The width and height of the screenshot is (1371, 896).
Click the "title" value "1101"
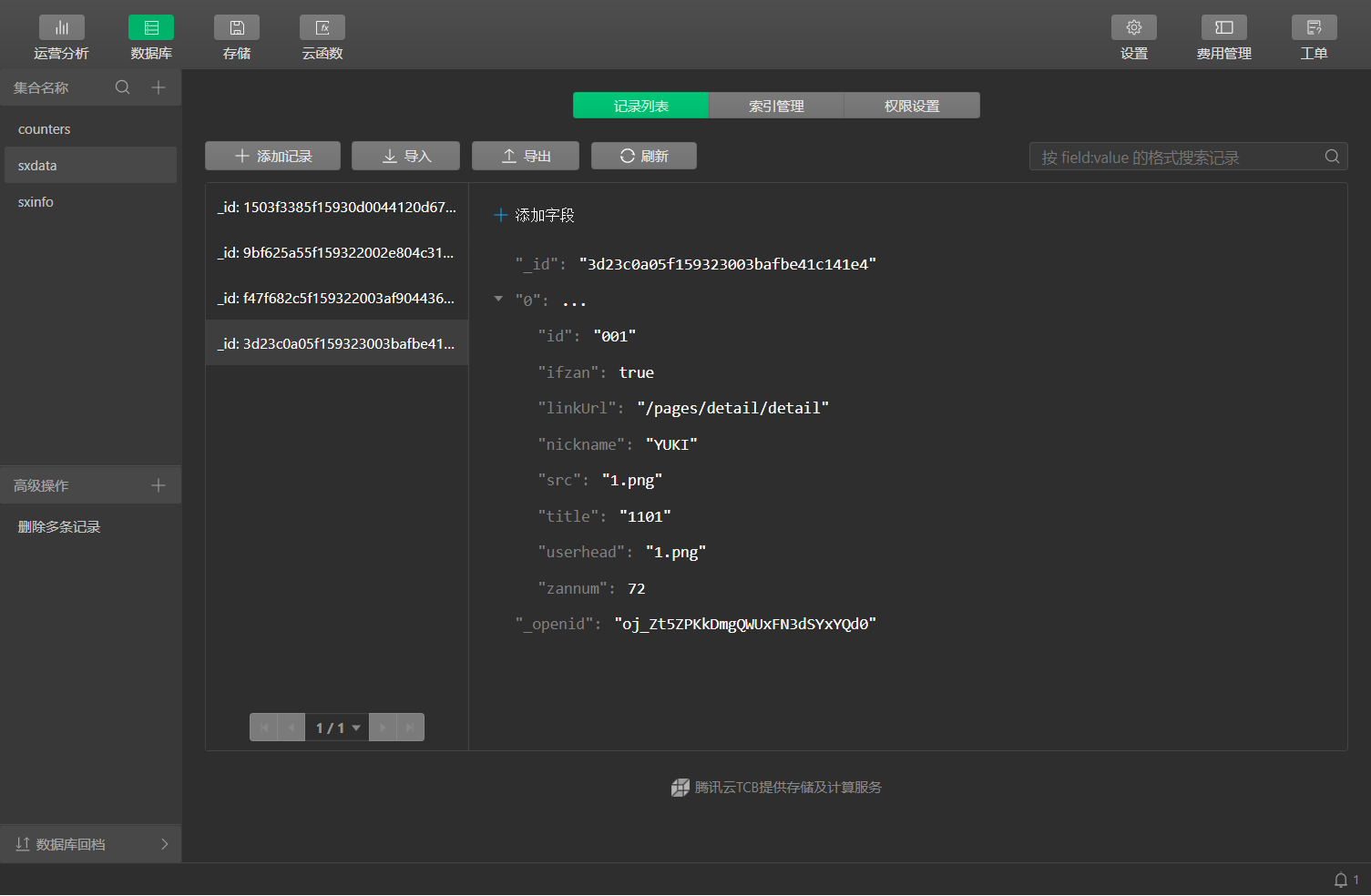point(645,516)
